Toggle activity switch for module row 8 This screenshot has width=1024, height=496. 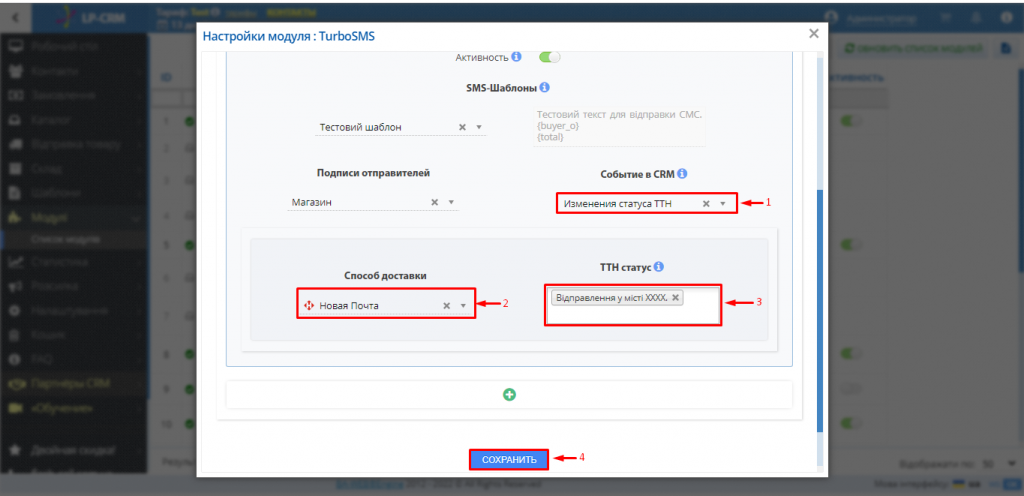click(x=852, y=354)
